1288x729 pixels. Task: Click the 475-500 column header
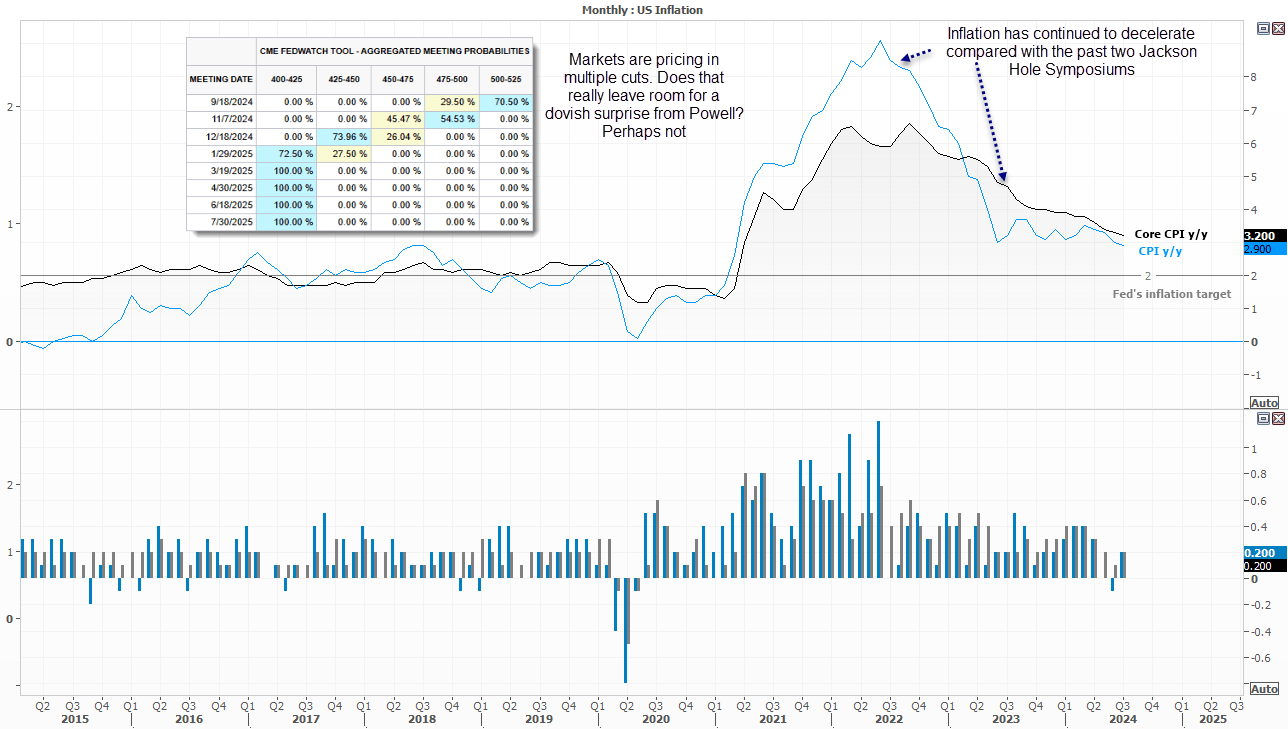click(x=452, y=78)
